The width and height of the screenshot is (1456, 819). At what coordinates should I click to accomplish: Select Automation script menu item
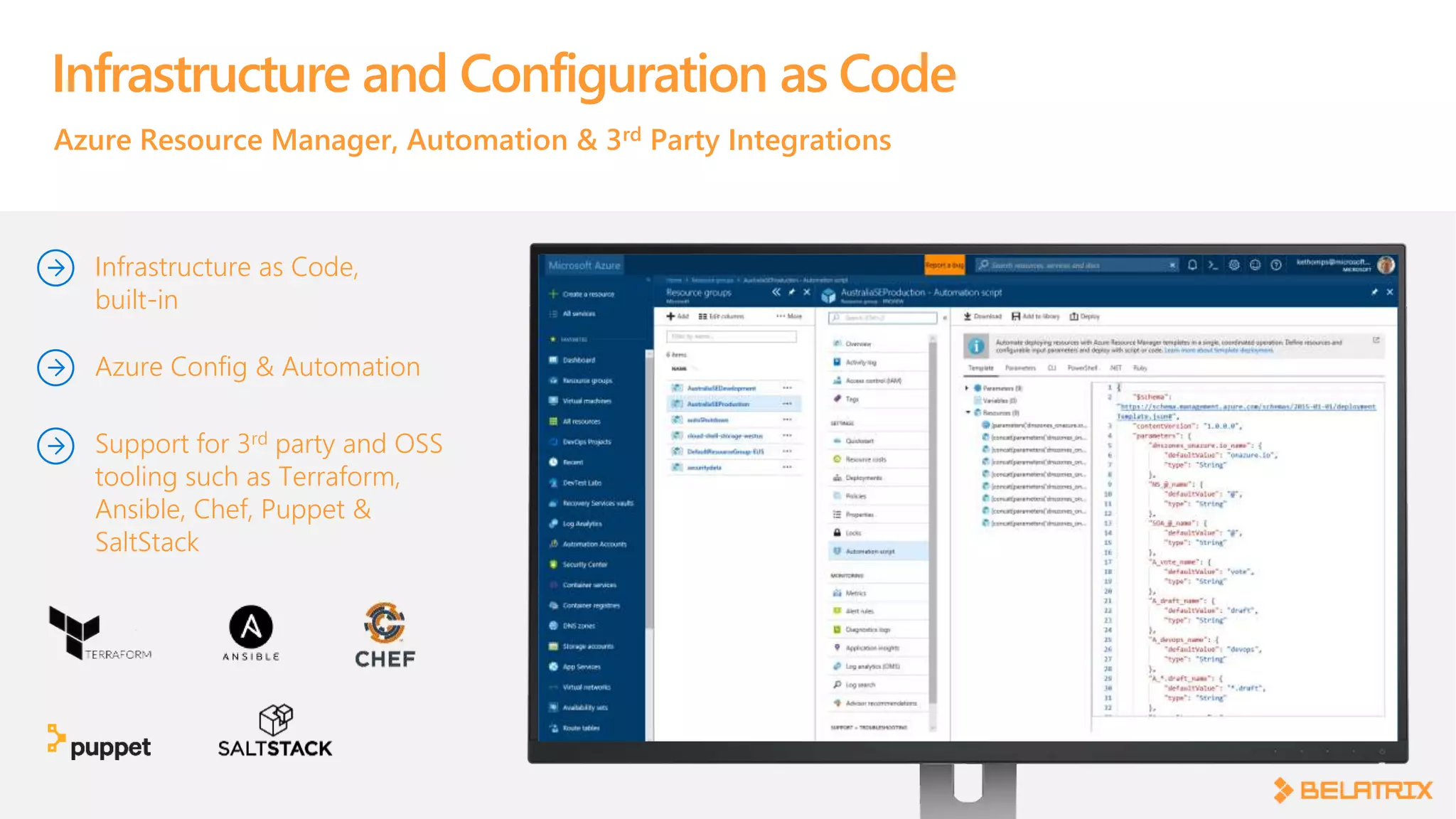(x=879, y=551)
